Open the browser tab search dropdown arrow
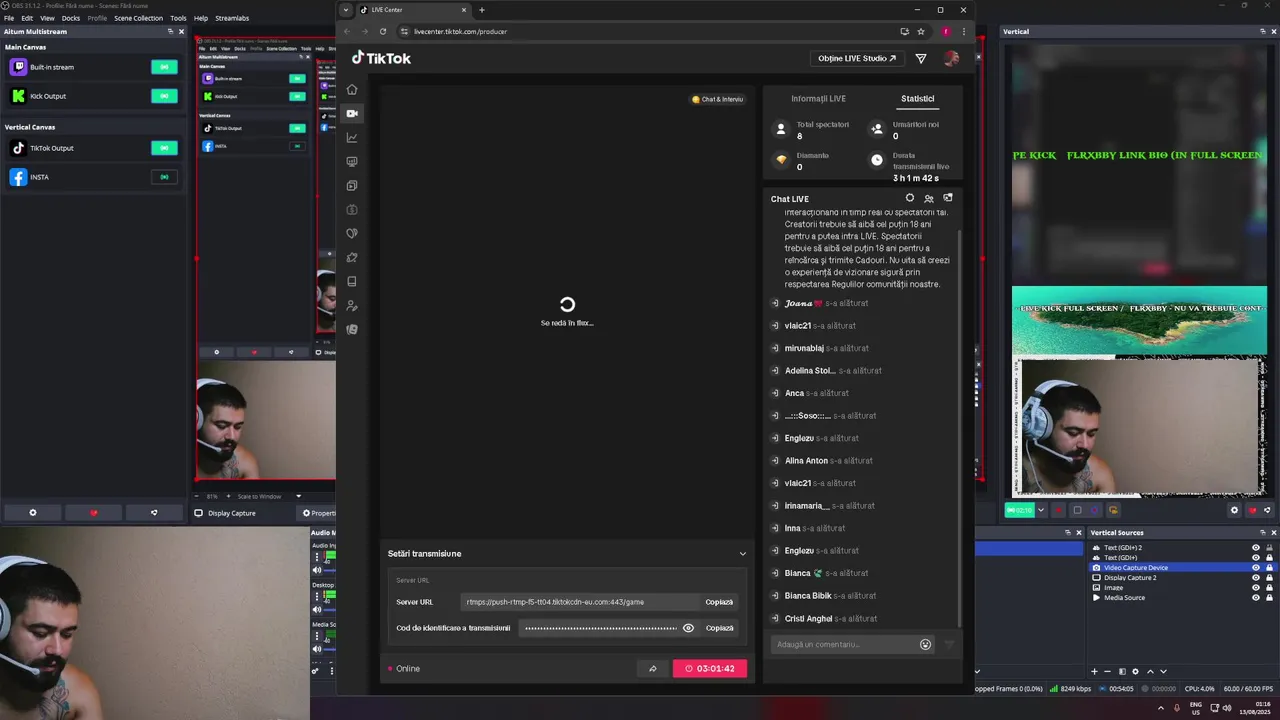The image size is (1280, 720). pyautogui.click(x=346, y=10)
